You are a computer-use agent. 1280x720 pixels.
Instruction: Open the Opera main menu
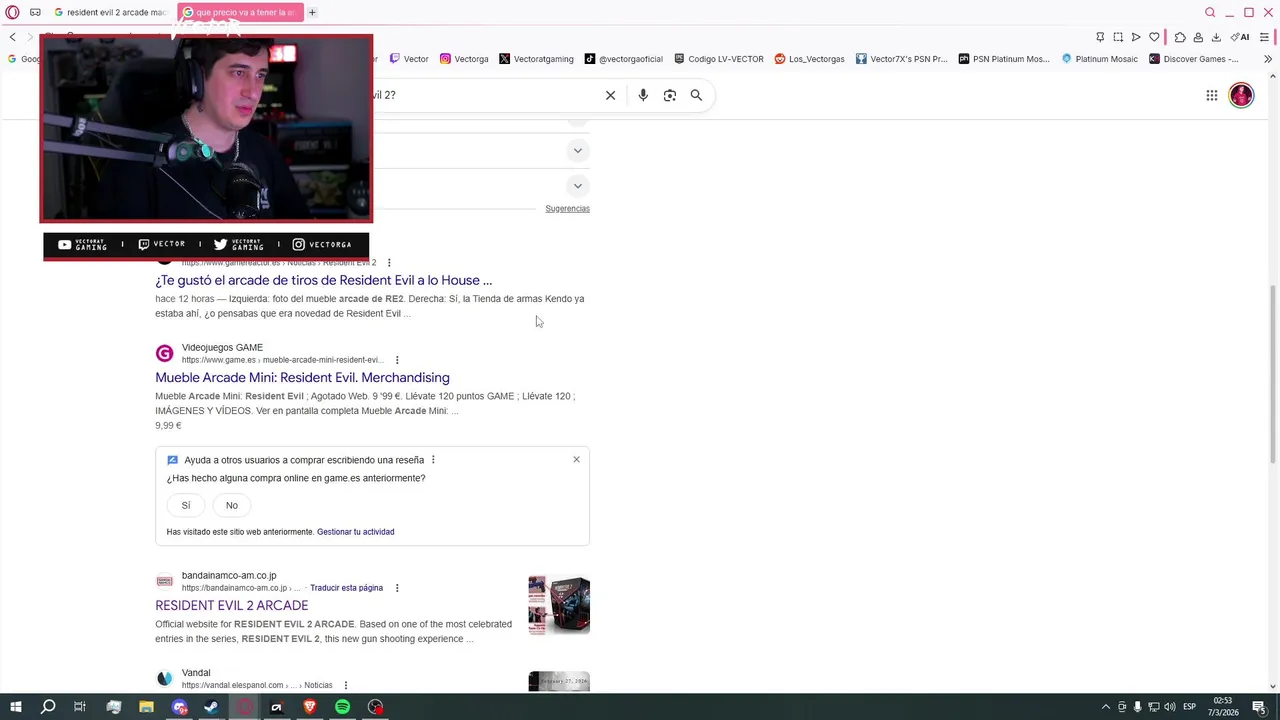coord(12,12)
